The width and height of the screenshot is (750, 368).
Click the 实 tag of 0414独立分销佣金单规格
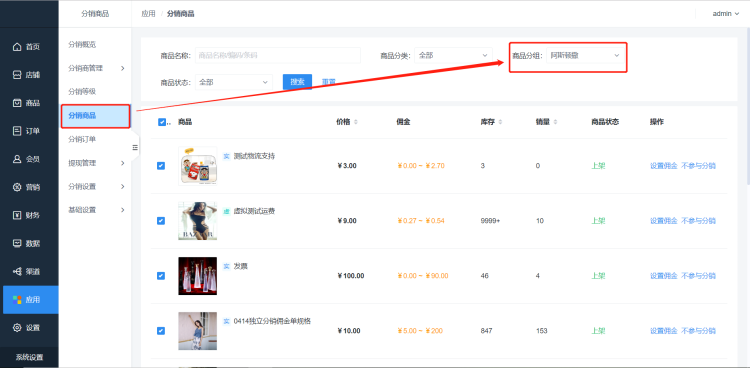pos(227,322)
